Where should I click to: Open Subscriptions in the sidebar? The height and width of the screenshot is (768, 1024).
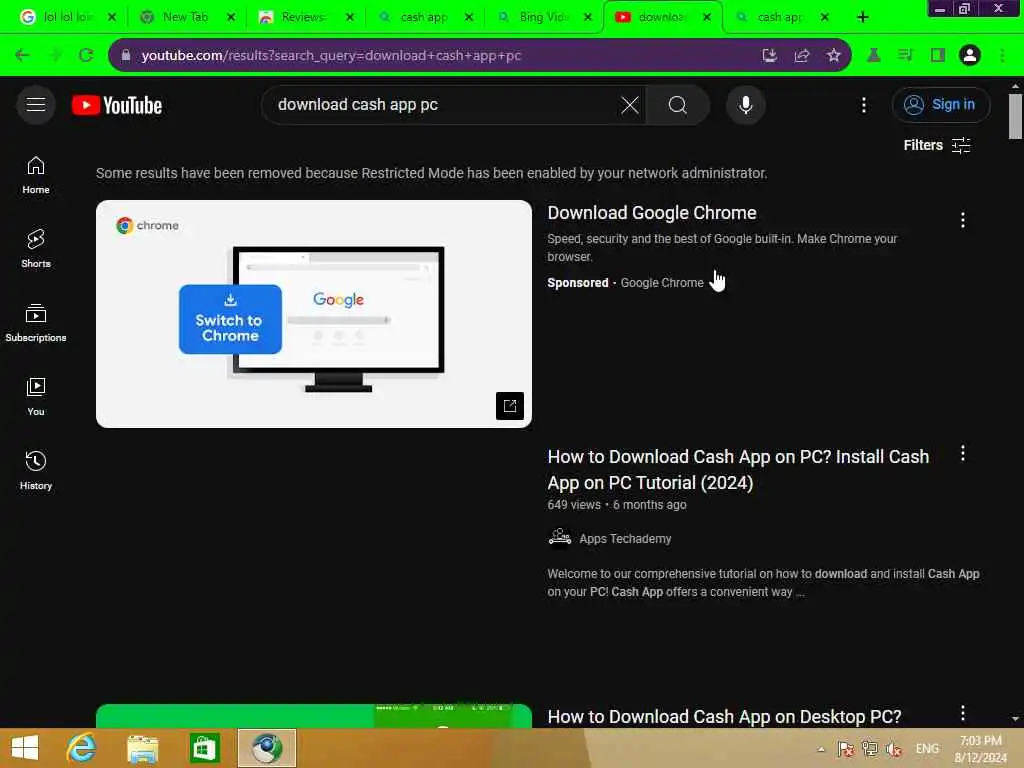point(36,323)
